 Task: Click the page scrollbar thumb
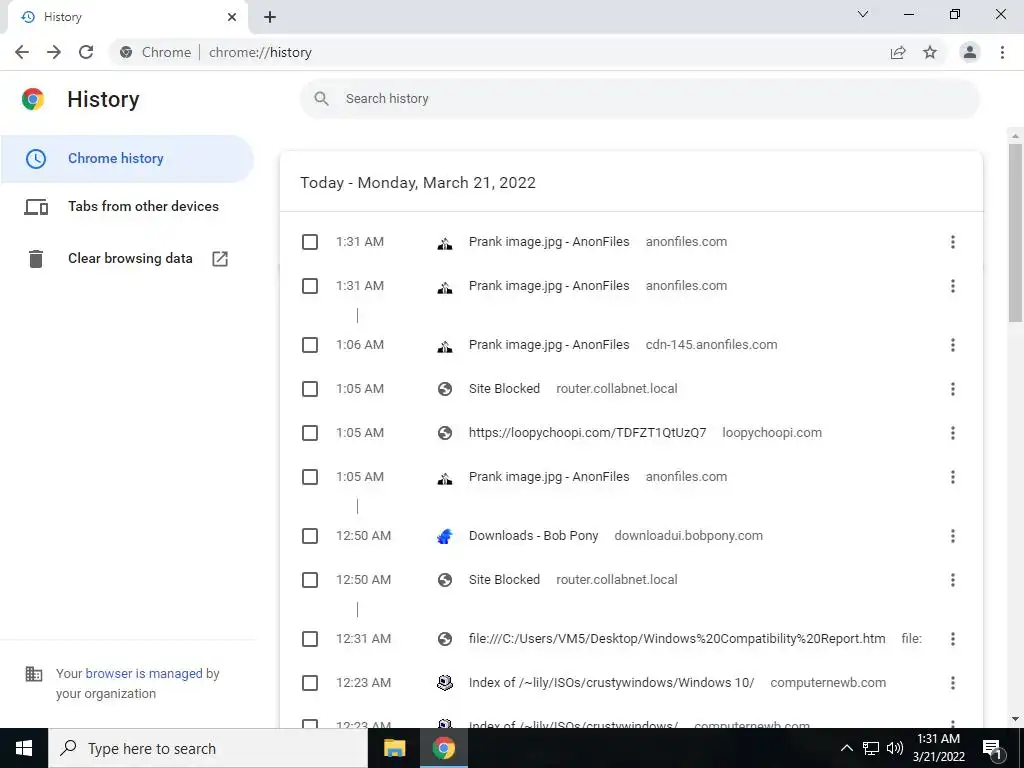point(1015,232)
